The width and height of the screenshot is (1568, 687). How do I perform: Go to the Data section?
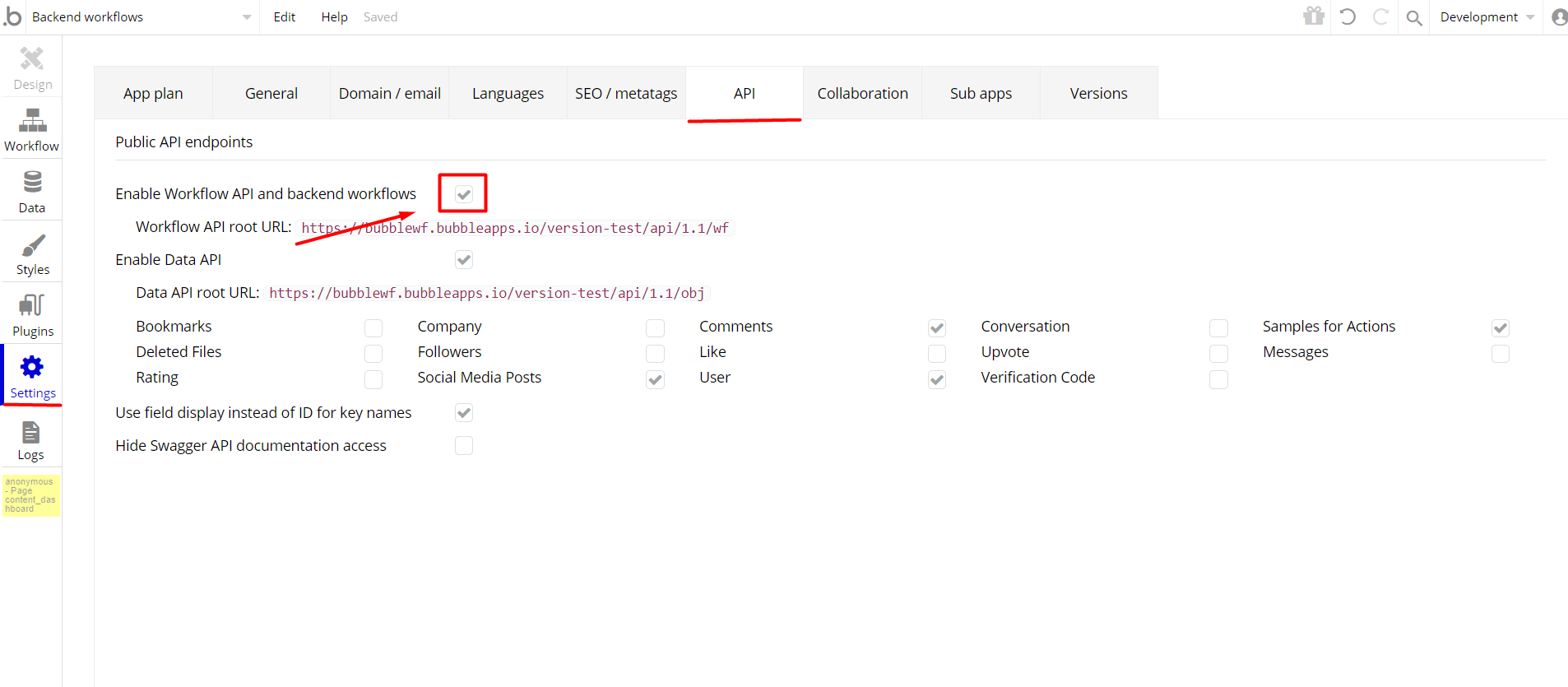(x=32, y=192)
